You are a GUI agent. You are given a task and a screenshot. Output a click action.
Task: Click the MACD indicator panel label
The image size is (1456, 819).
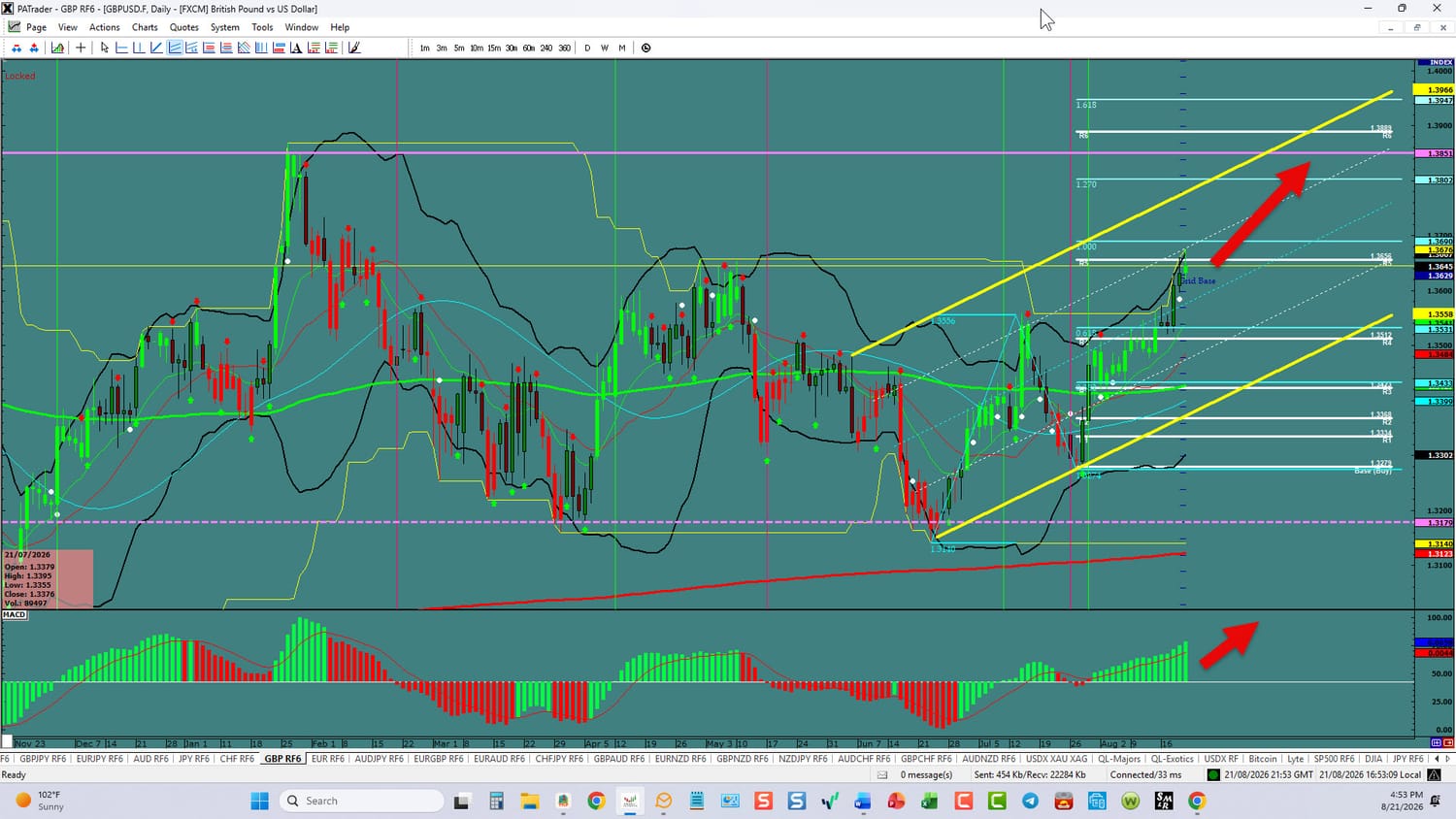coord(15,614)
